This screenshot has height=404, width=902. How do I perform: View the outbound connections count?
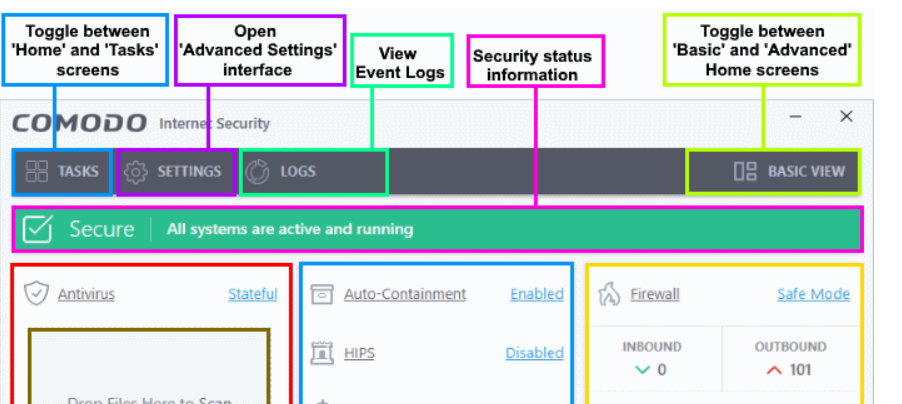tap(790, 370)
